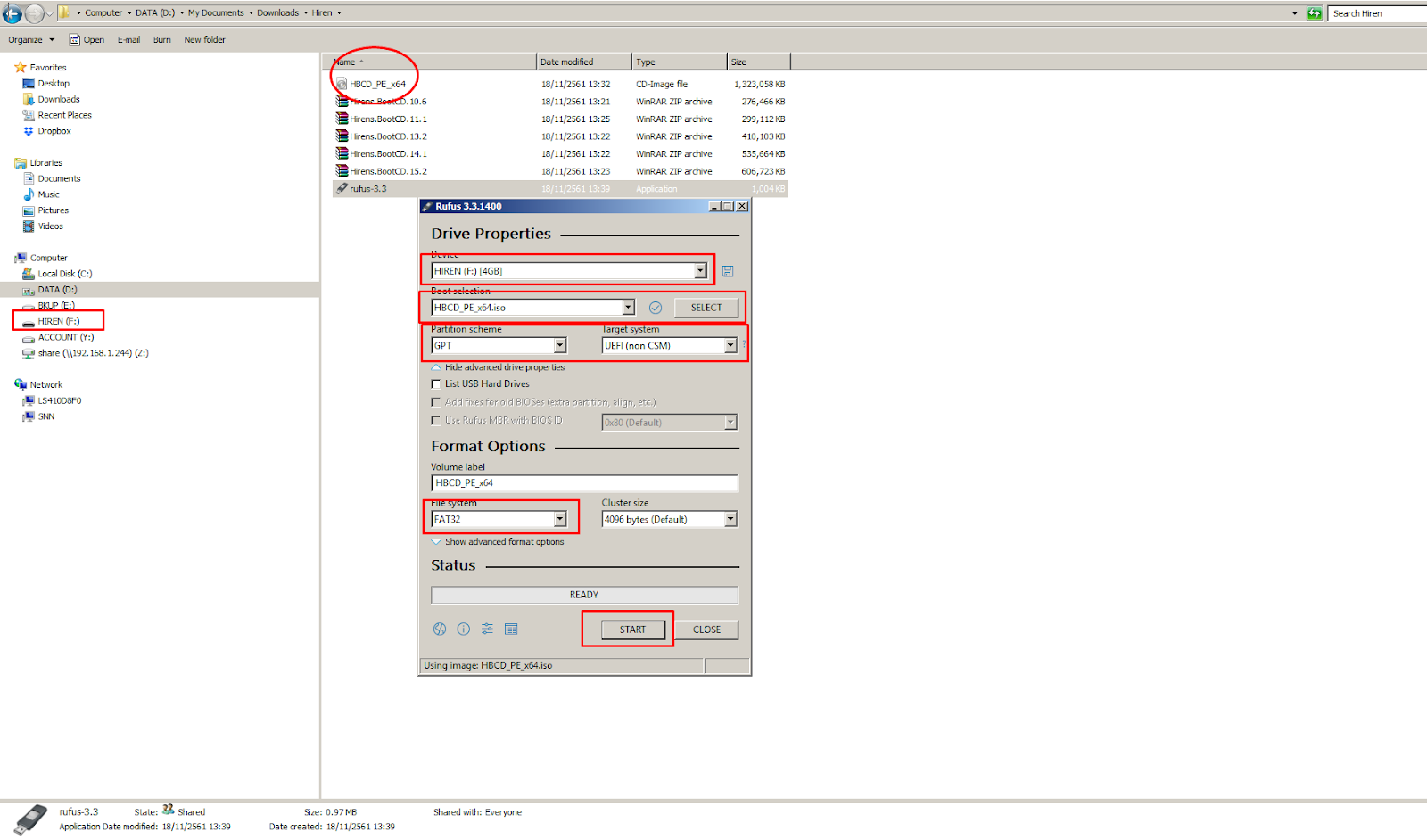Open the File system FAT32 dropdown
The height and width of the screenshot is (840, 1427).
(x=499, y=519)
